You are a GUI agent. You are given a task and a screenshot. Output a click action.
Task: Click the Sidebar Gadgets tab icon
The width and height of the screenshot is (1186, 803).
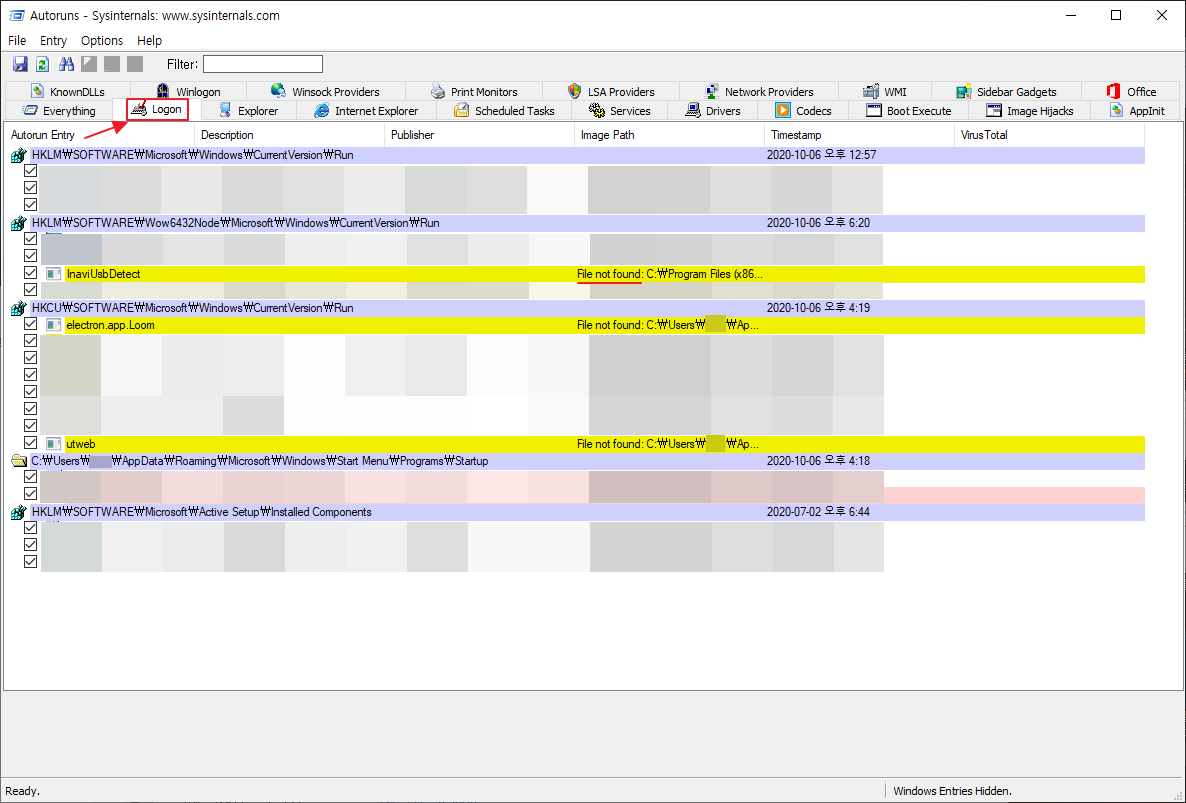pyautogui.click(x=964, y=91)
